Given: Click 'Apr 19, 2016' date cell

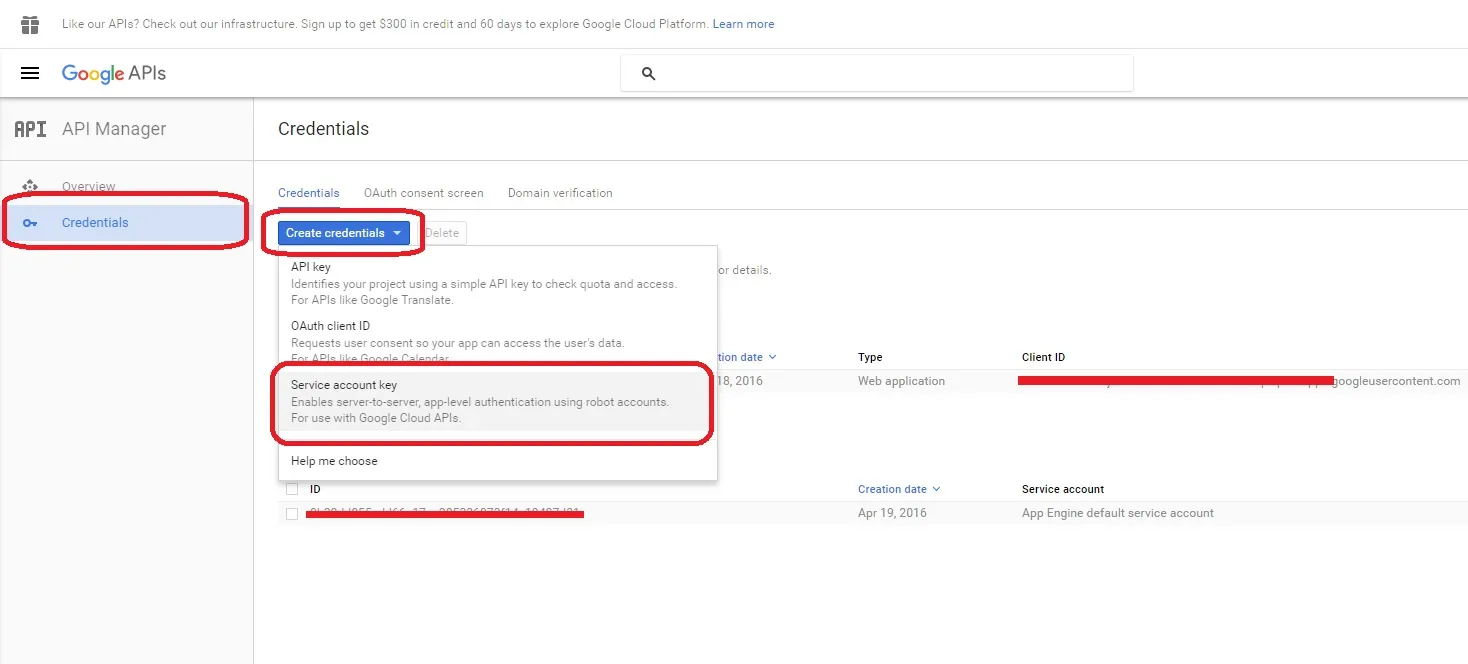Looking at the screenshot, I should coord(892,513).
